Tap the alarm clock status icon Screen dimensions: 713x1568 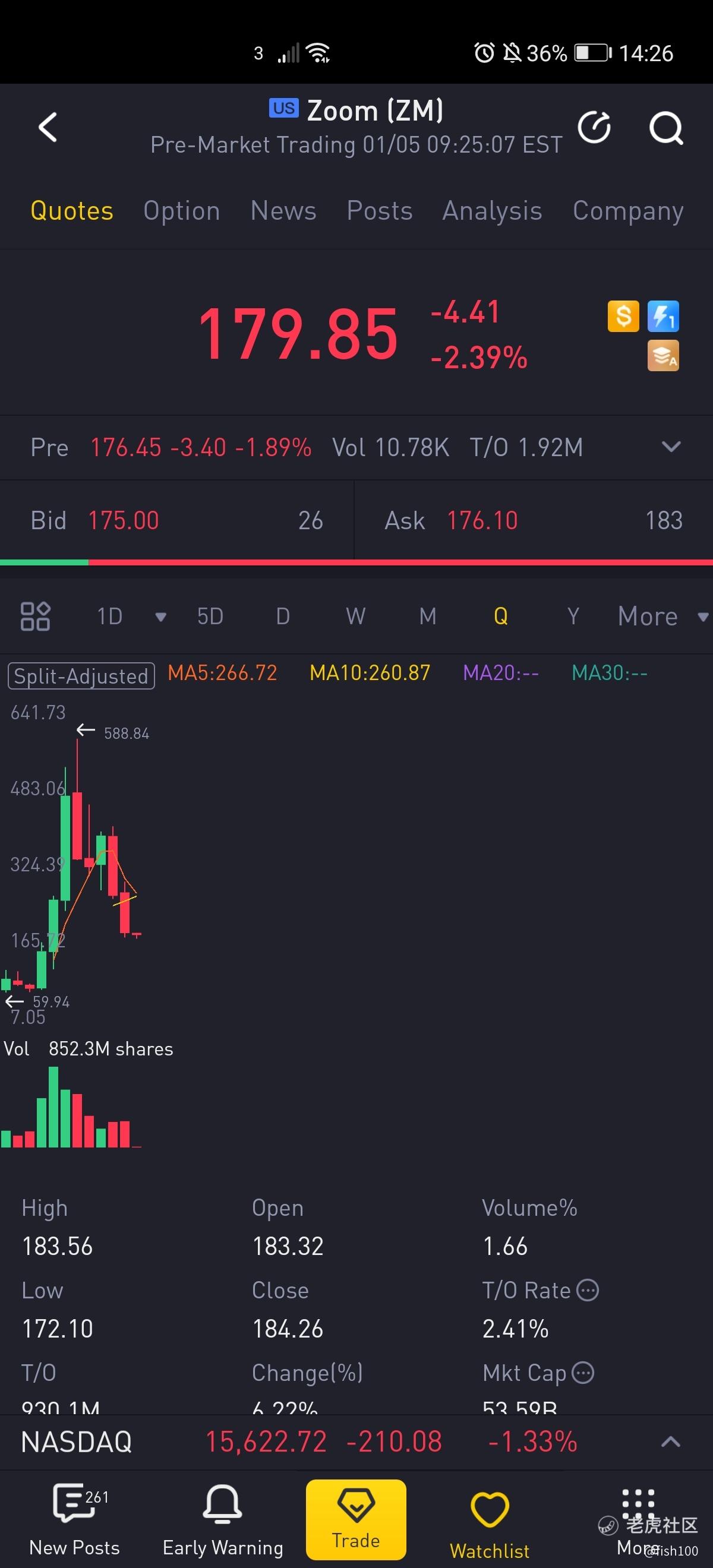[x=484, y=53]
